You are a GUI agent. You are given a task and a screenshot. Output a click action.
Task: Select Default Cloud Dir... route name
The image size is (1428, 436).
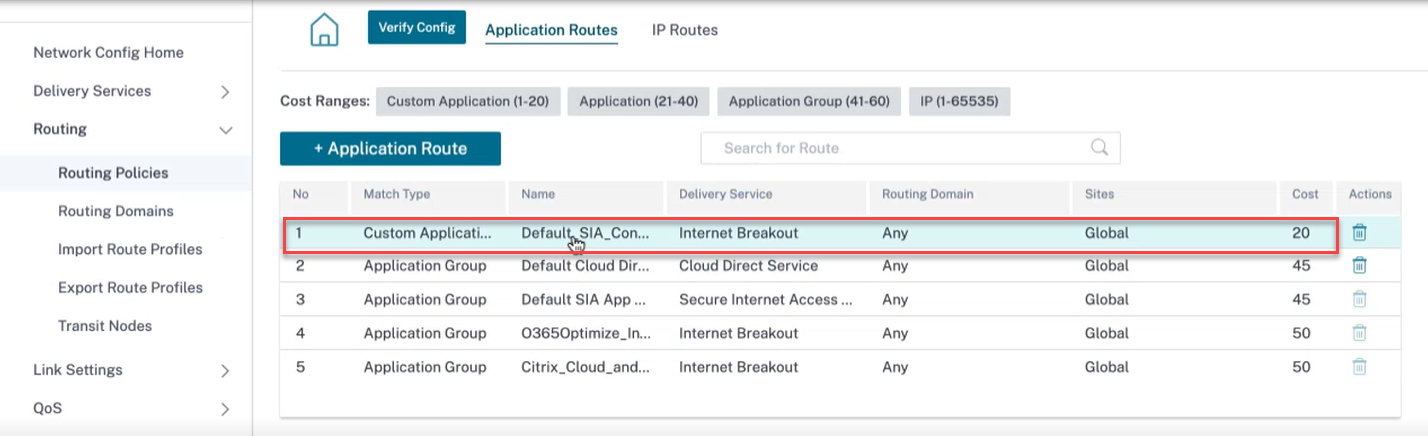(586, 266)
